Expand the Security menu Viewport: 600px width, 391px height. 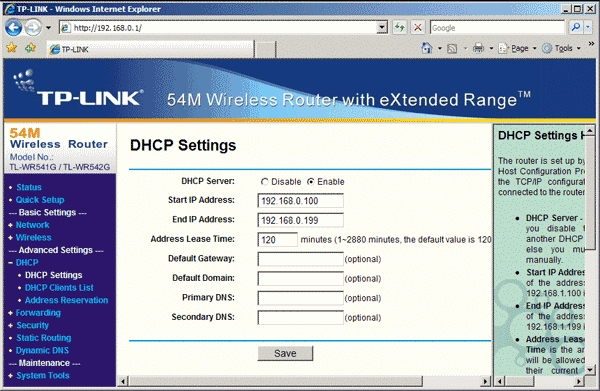[x=33, y=326]
